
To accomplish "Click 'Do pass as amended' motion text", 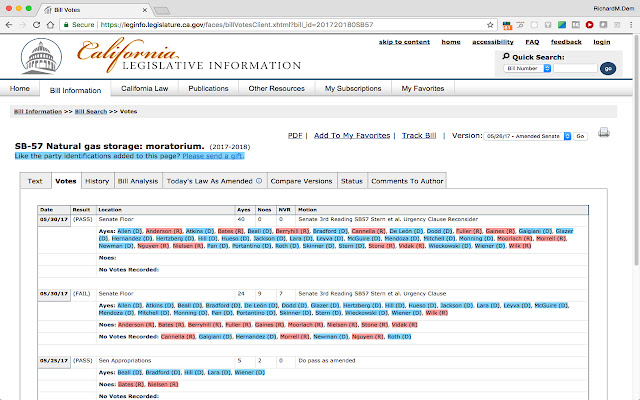I will 327,360.
